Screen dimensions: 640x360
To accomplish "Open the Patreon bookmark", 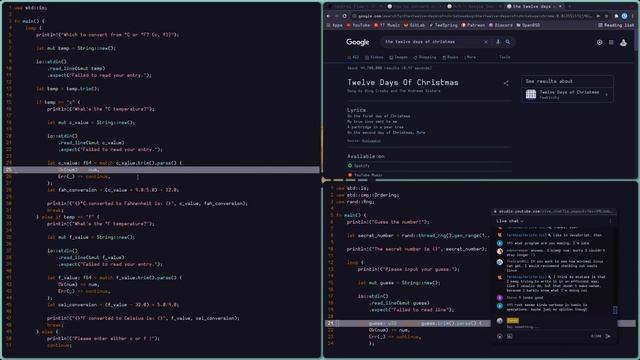I will tap(473, 25).
